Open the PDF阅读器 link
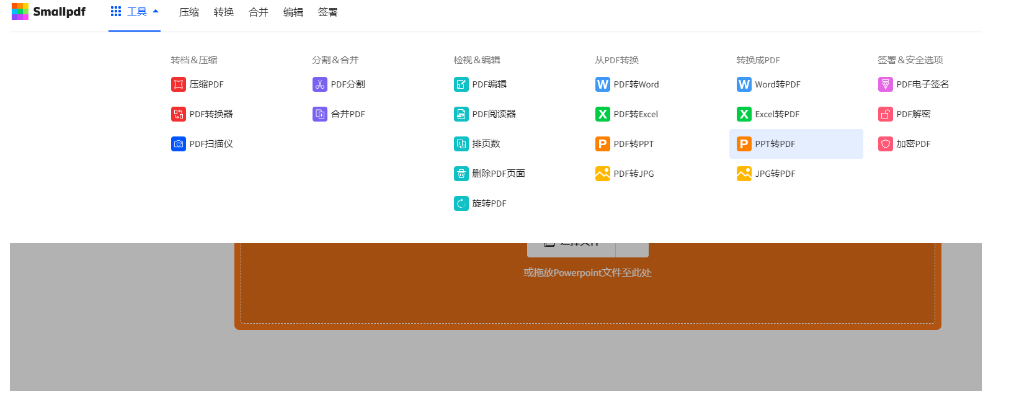 tap(494, 114)
